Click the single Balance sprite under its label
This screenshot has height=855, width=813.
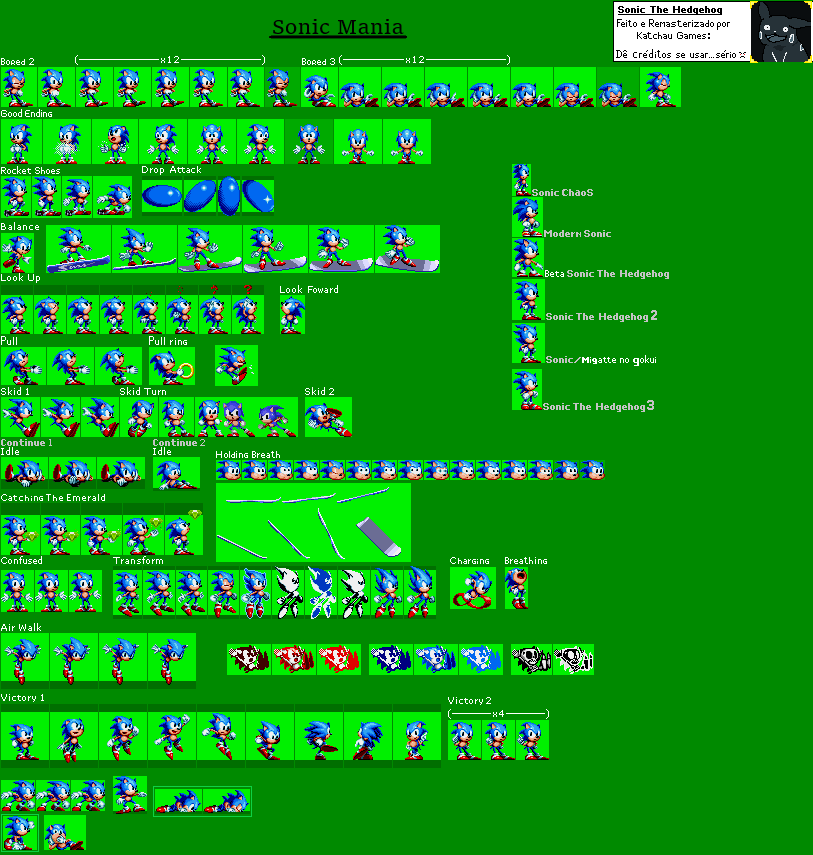pos(17,254)
